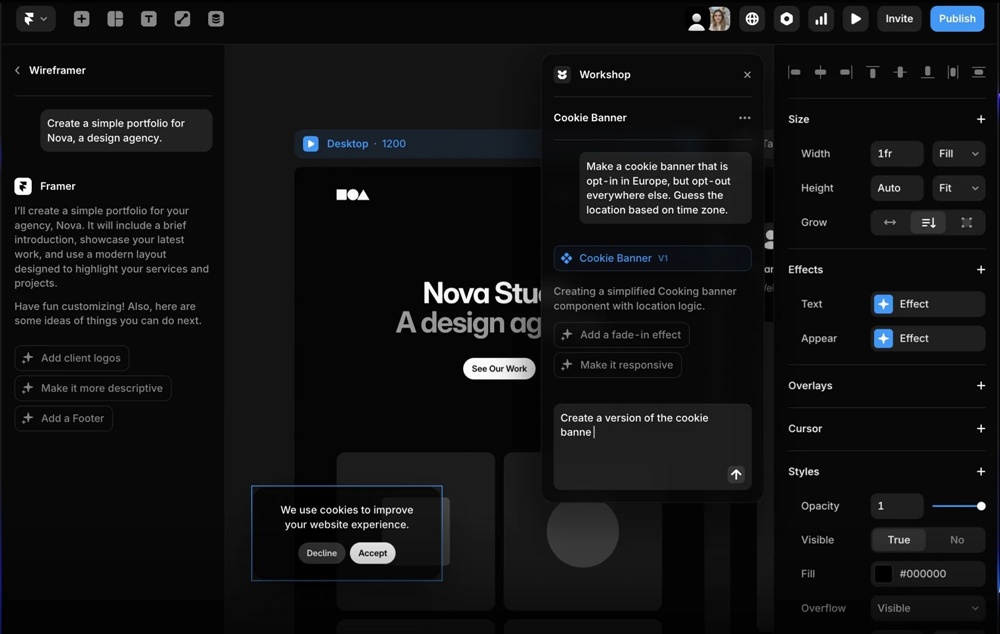Distribute horizontally icon

(953, 72)
